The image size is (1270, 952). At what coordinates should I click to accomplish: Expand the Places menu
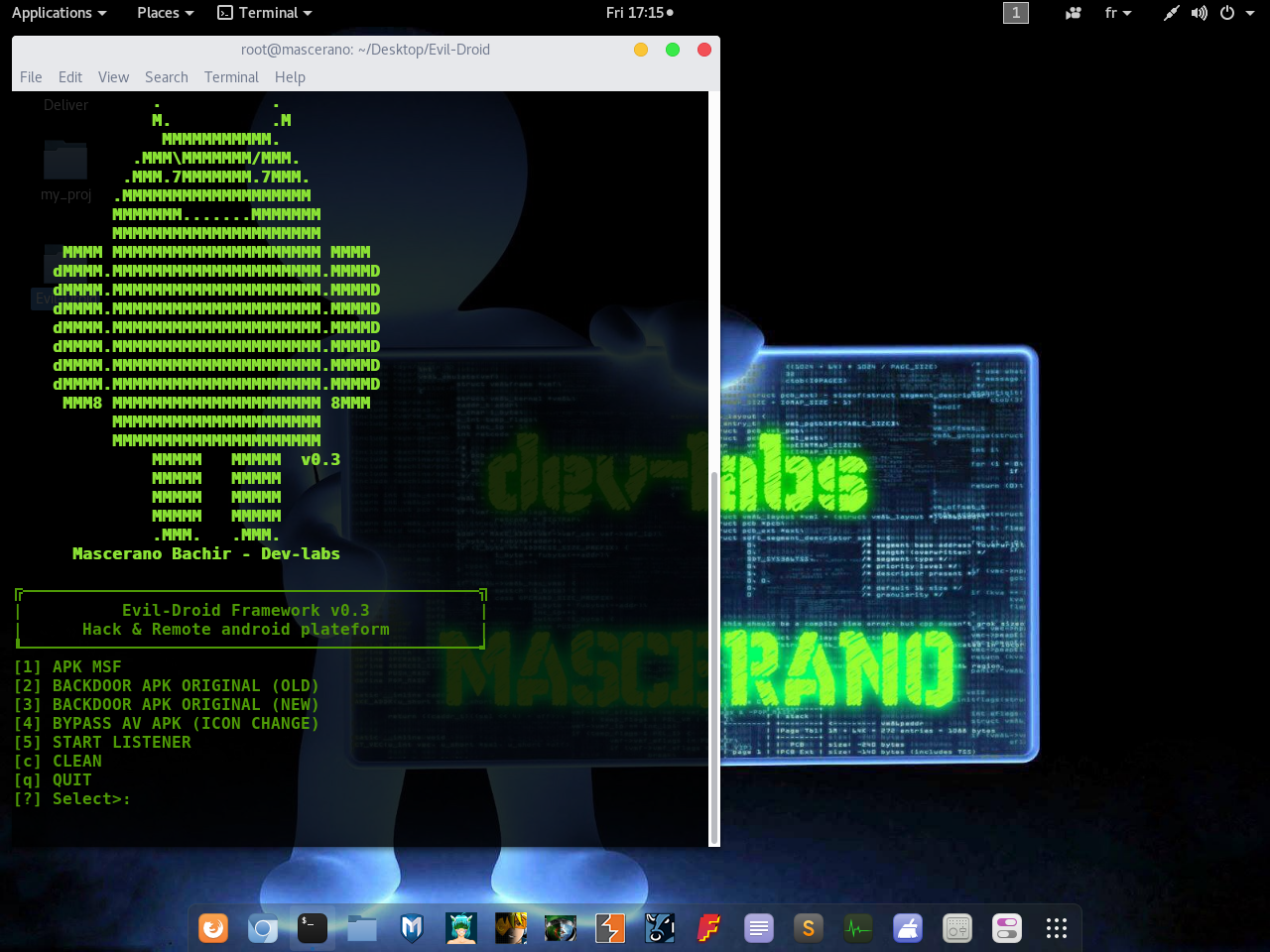point(159,13)
